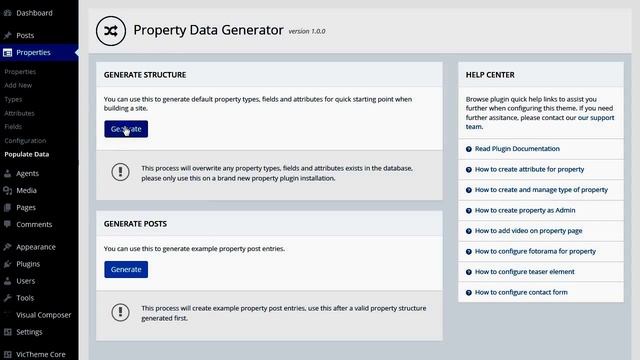Click the Media icon in sidebar
The image size is (640, 360).
(x=7, y=191)
